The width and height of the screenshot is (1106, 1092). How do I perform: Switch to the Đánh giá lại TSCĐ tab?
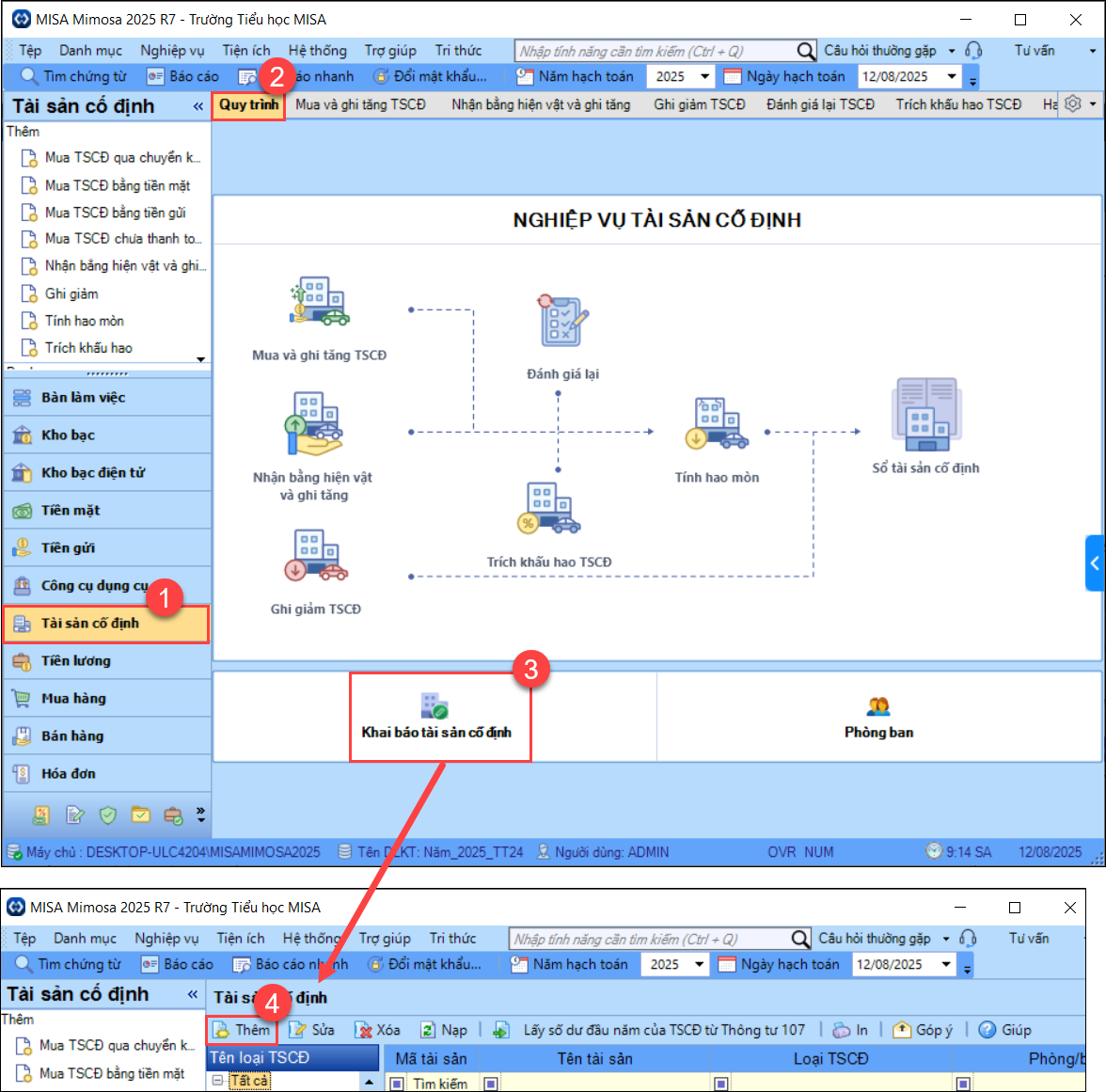point(820,105)
